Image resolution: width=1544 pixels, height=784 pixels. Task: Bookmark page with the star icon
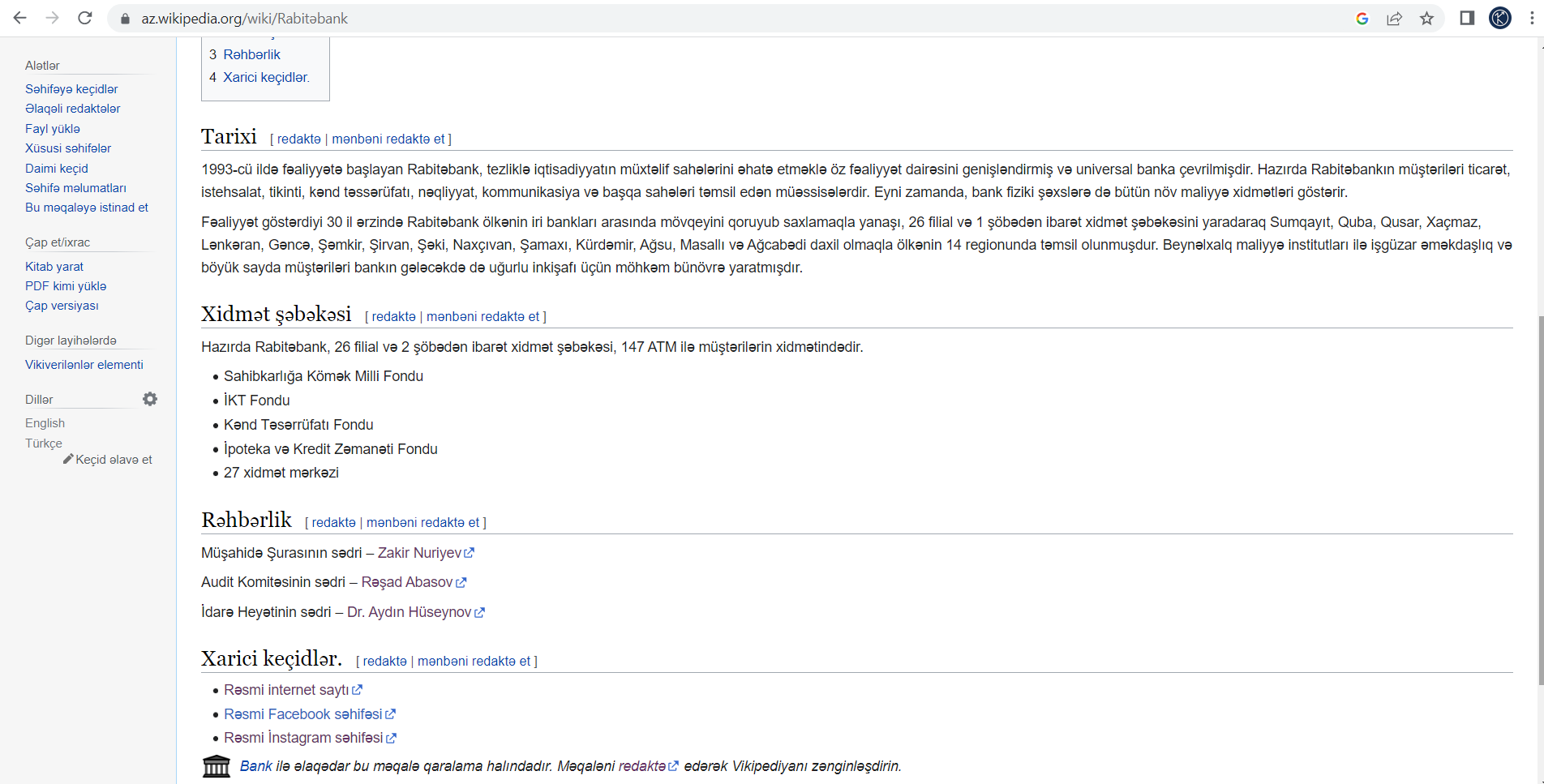coord(1427,19)
